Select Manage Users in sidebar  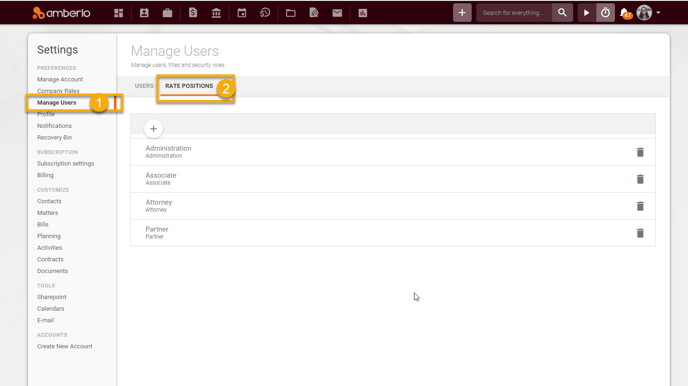(57, 103)
